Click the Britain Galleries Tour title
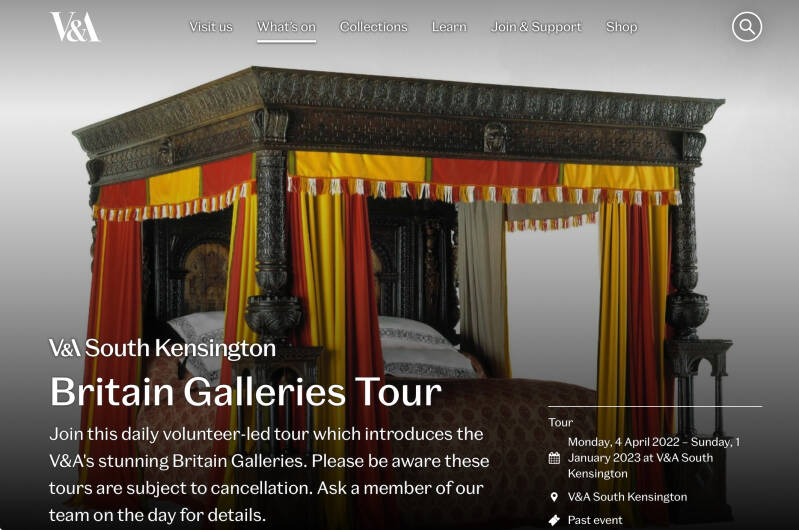 coord(246,392)
